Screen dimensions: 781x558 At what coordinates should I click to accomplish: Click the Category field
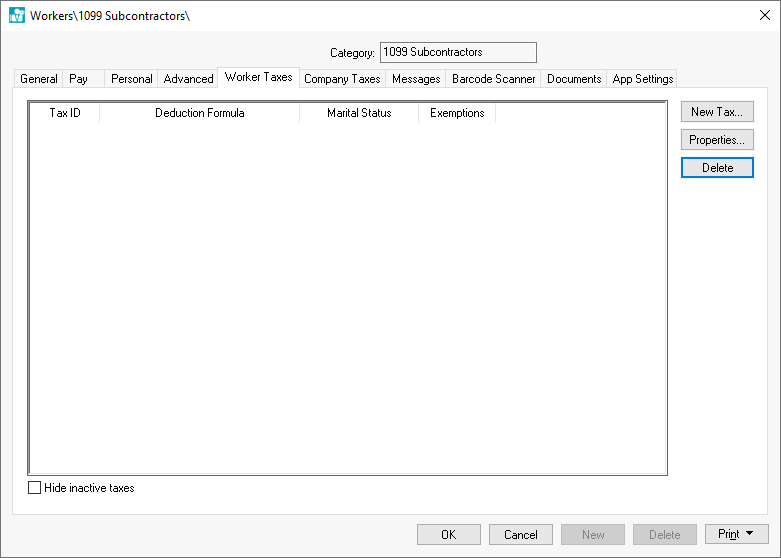click(458, 52)
